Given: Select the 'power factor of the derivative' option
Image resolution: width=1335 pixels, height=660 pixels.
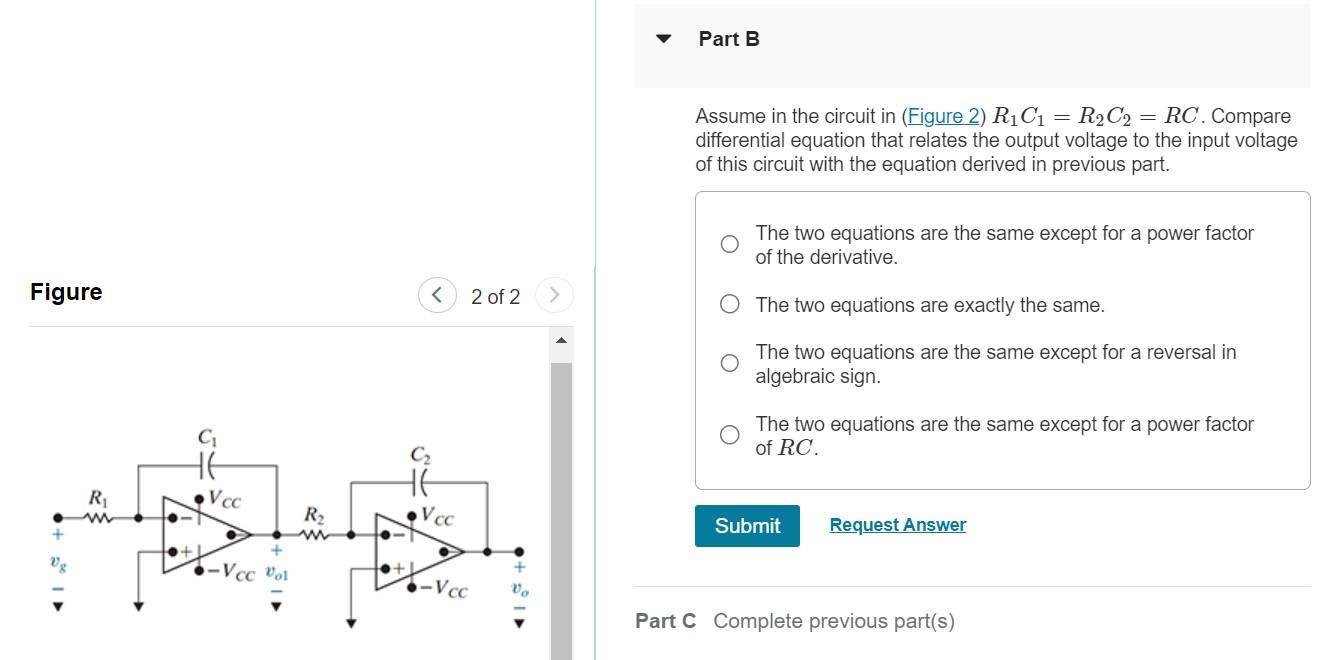Looking at the screenshot, I should 729,243.
